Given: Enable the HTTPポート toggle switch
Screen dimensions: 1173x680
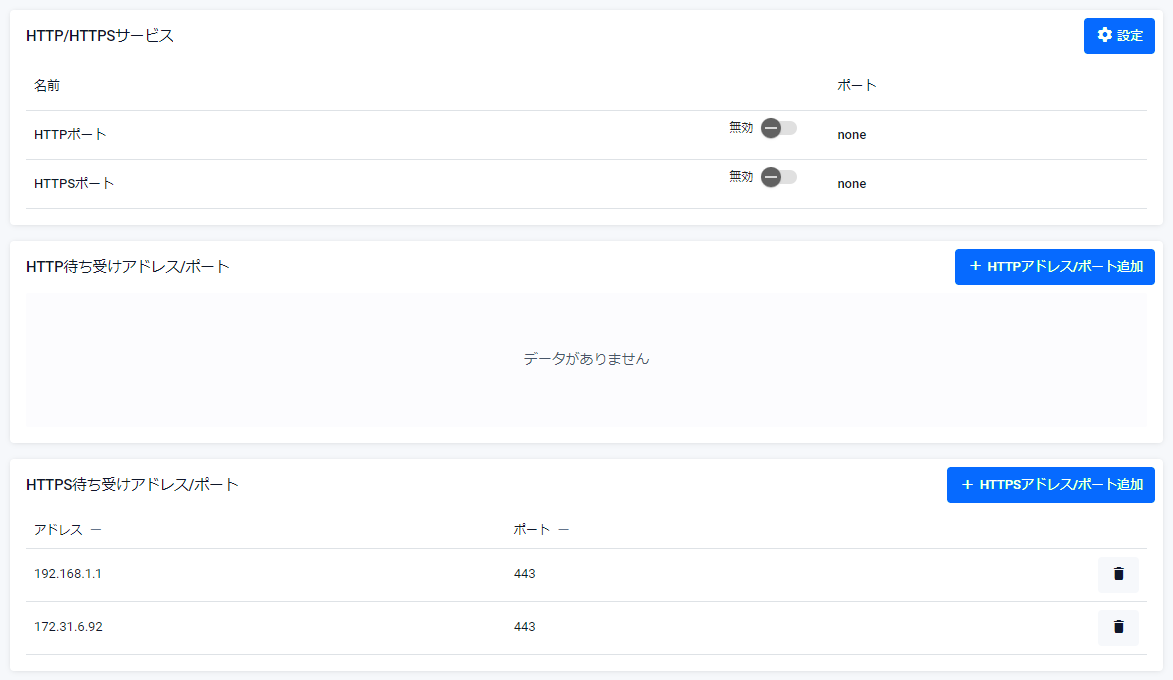Looking at the screenshot, I should click(778, 128).
